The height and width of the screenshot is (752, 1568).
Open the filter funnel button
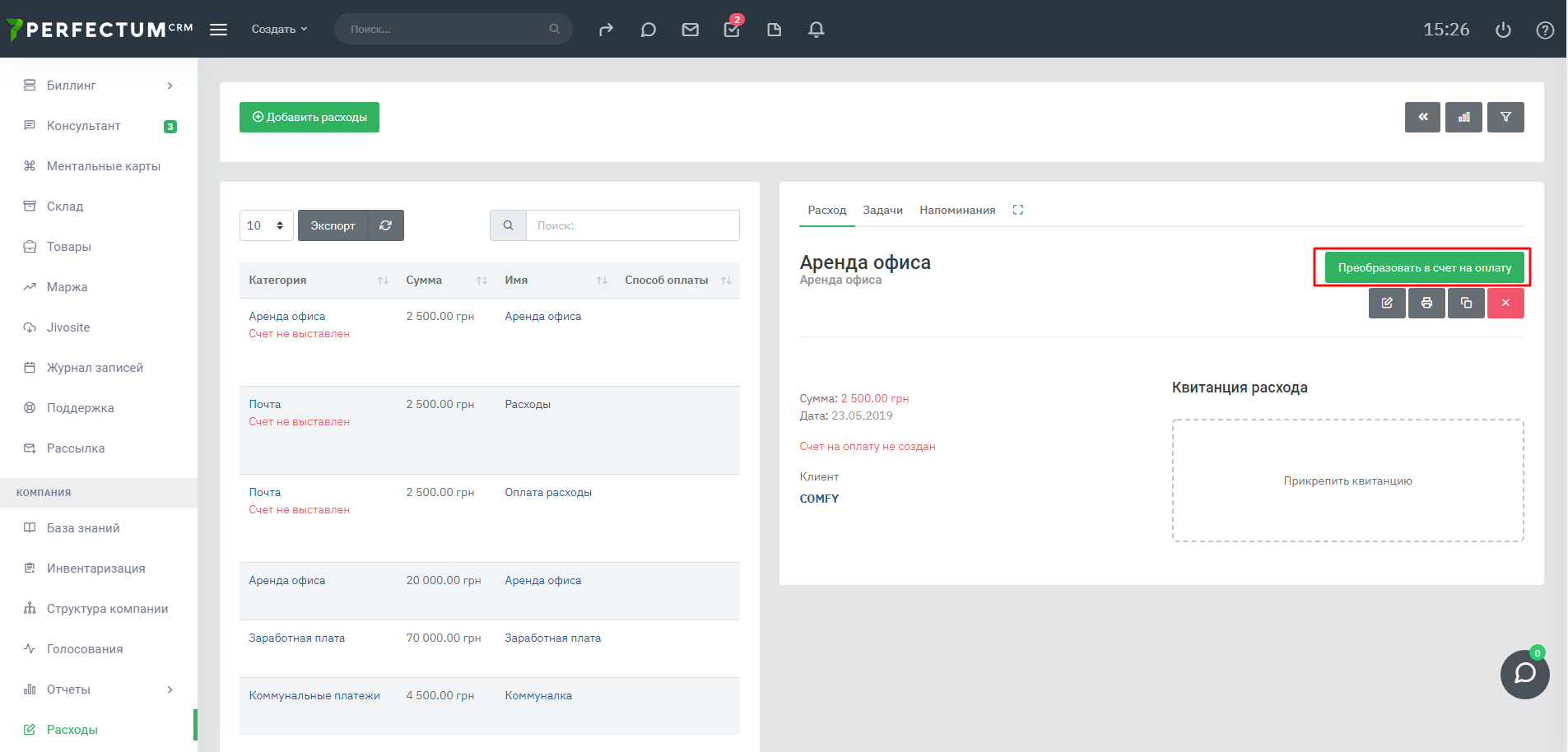coord(1505,117)
